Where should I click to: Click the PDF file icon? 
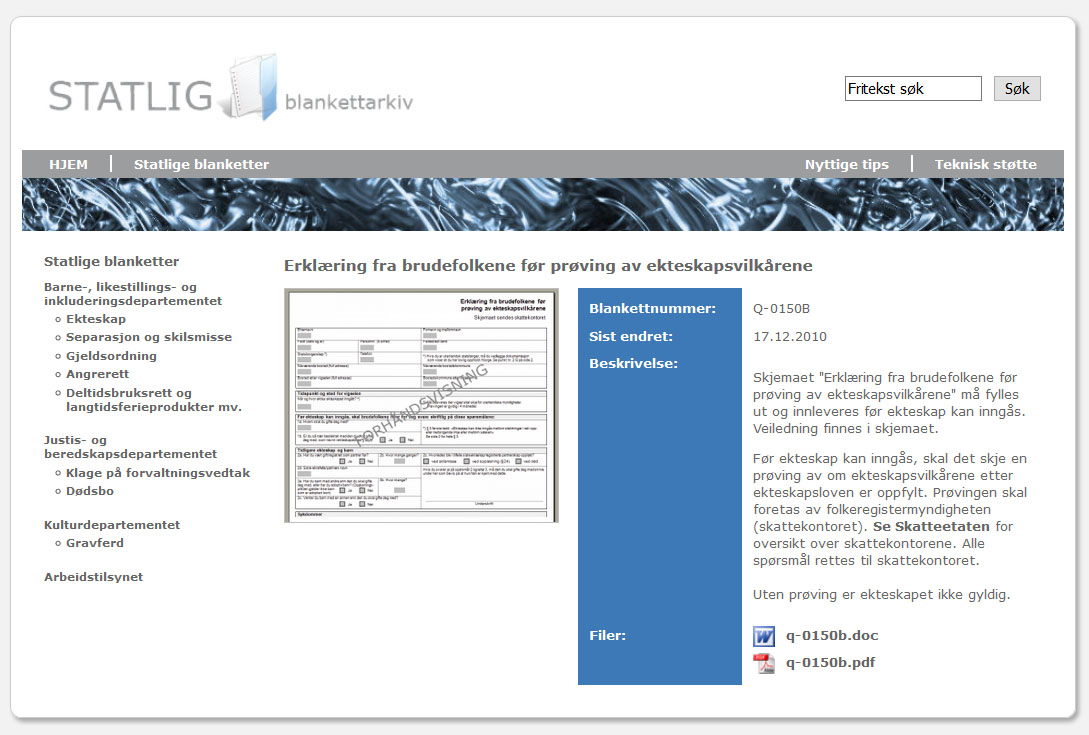pyautogui.click(x=764, y=663)
